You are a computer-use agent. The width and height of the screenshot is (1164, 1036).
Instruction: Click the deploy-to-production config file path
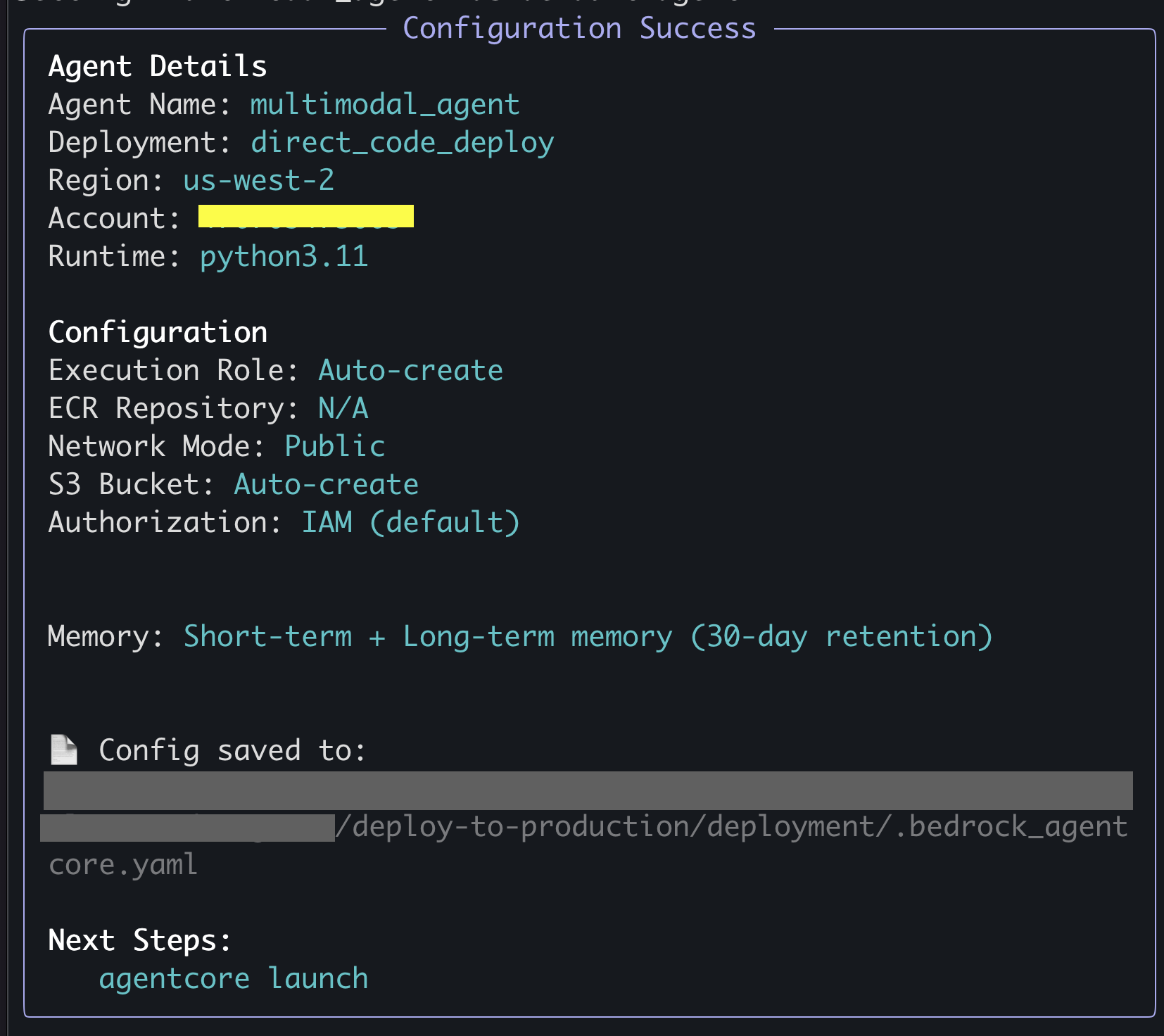point(732,826)
